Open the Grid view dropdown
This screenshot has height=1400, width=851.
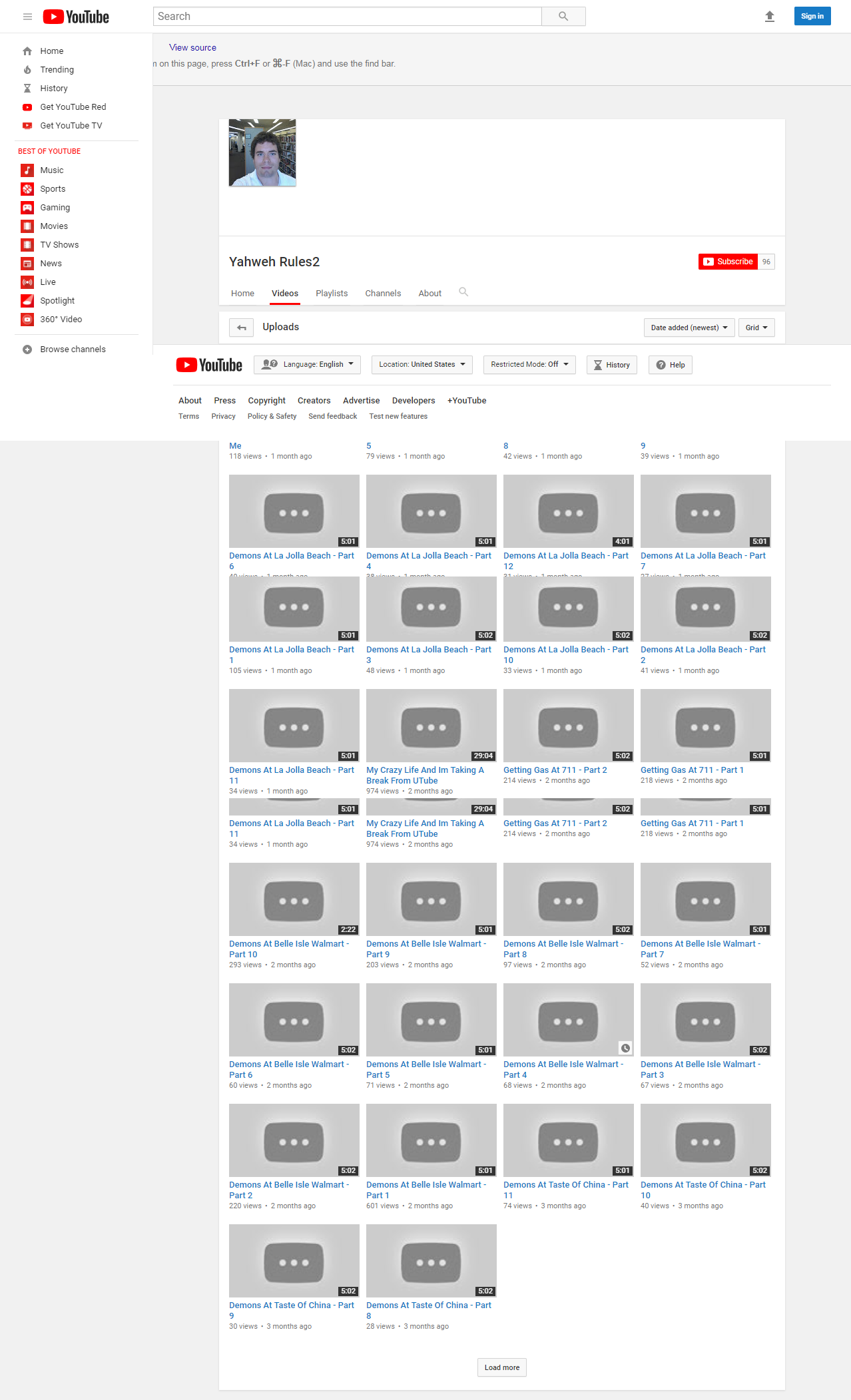[756, 328]
